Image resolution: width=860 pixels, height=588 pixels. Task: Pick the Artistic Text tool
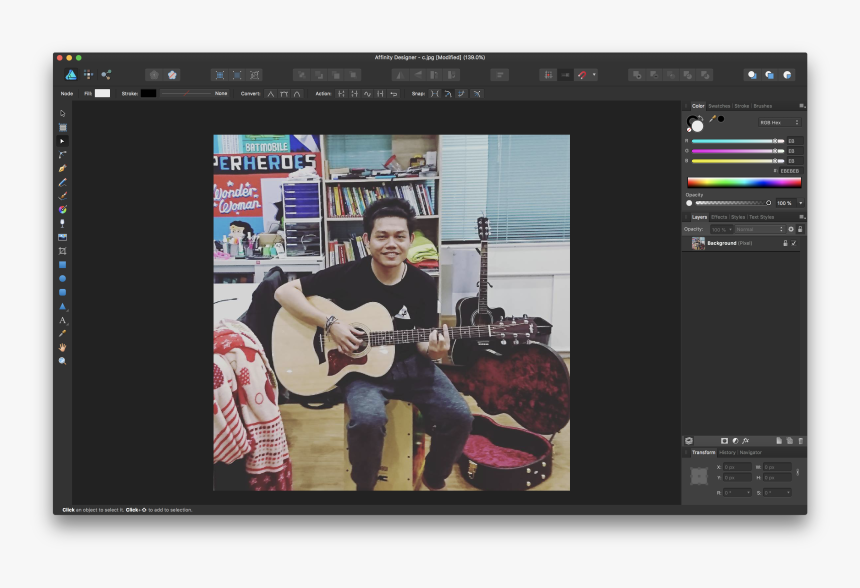[62, 320]
